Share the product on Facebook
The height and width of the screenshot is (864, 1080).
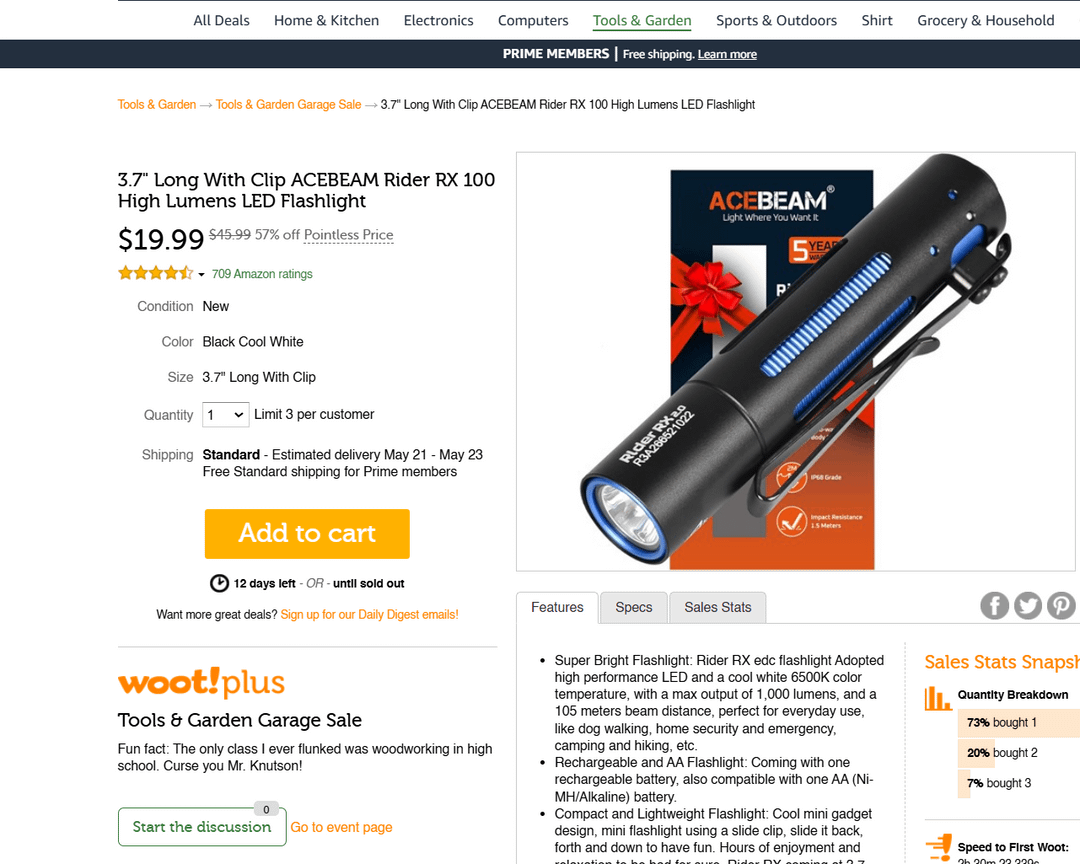tap(994, 606)
